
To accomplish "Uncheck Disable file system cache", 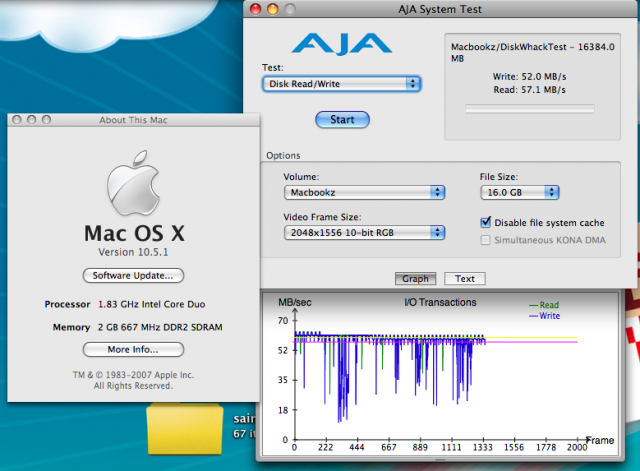I will coord(485,222).
